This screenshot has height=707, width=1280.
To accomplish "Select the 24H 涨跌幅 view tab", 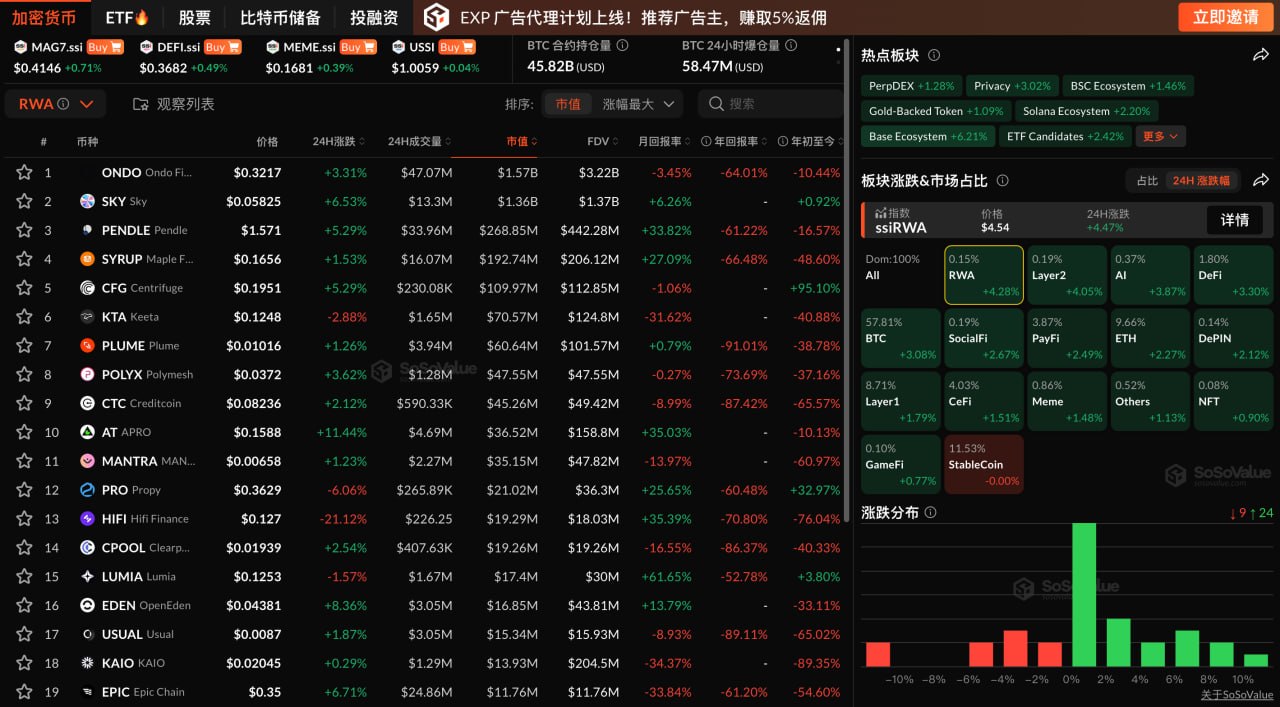I will (1202, 181).
